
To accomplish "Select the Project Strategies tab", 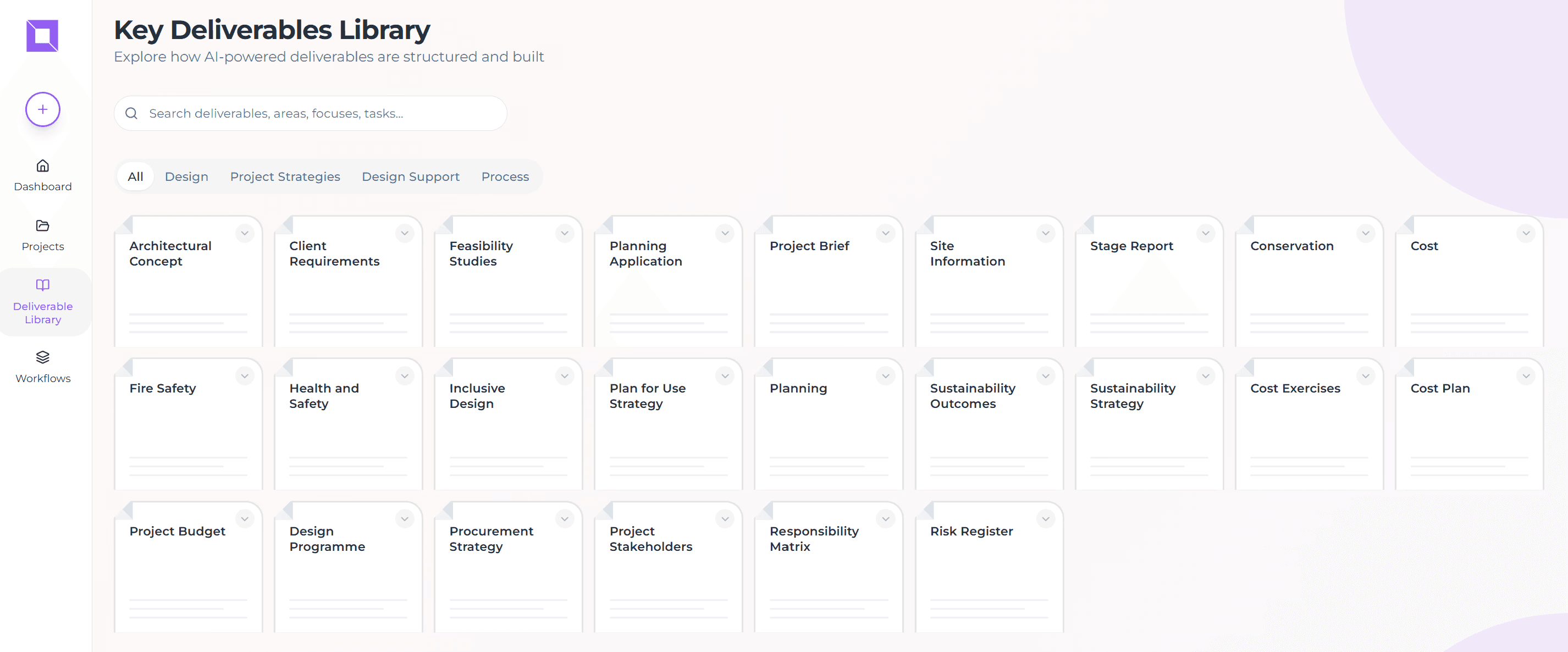I will [x=285, y=176].
